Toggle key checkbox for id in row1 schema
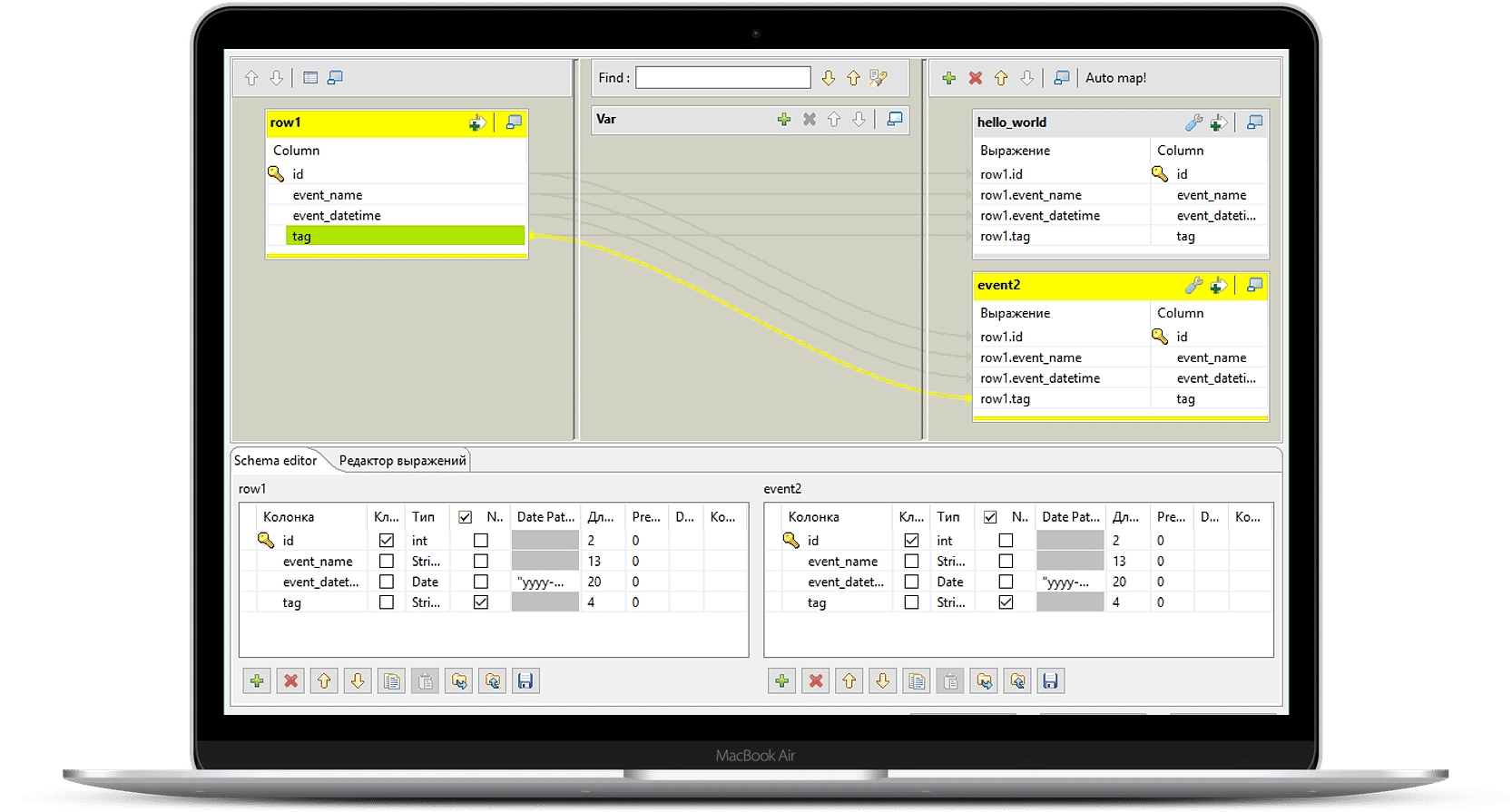1512x812 pixels. pyautogui.click(x=387, y=541)
